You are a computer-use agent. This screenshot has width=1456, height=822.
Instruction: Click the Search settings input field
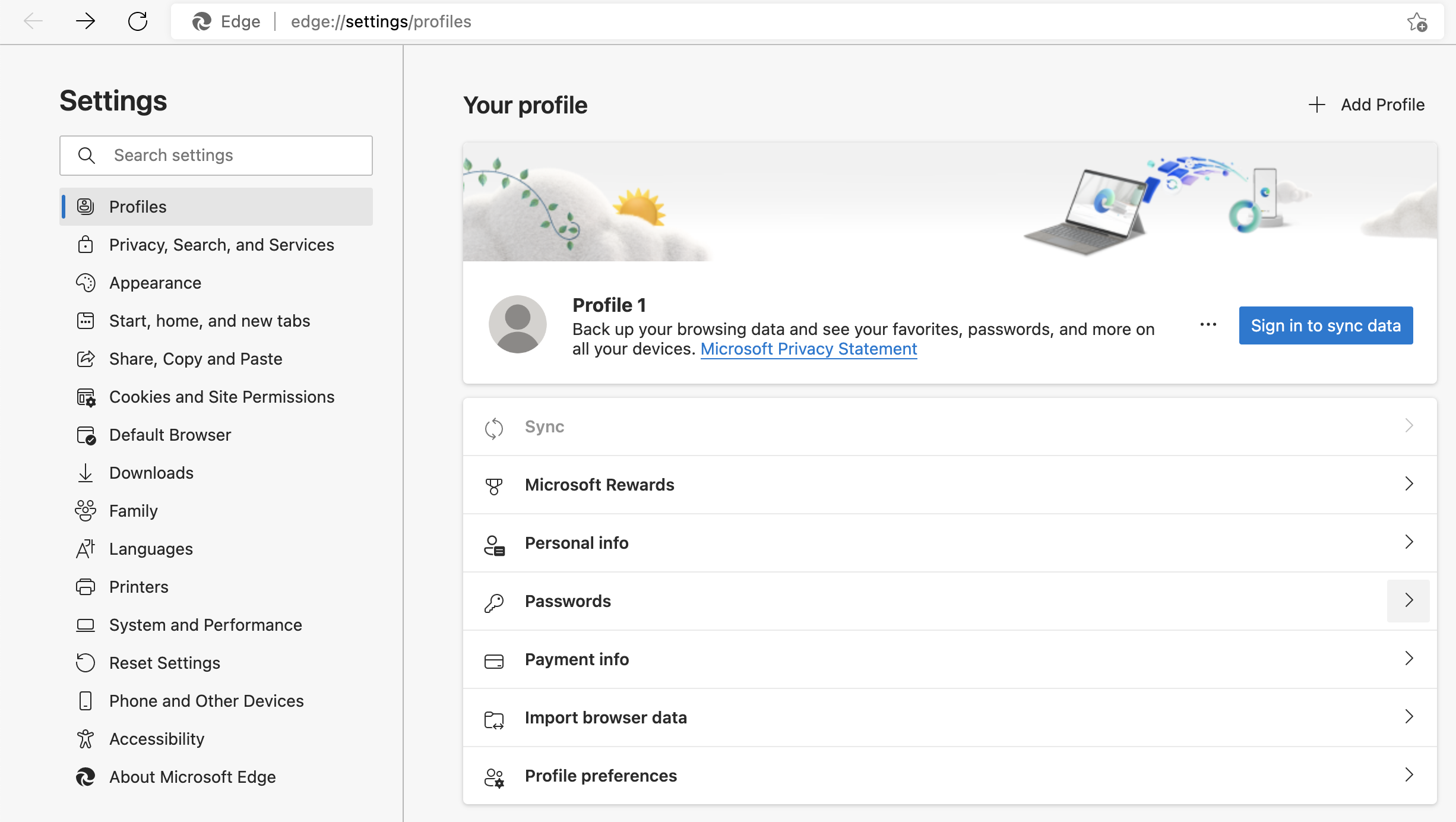point(216,156)
